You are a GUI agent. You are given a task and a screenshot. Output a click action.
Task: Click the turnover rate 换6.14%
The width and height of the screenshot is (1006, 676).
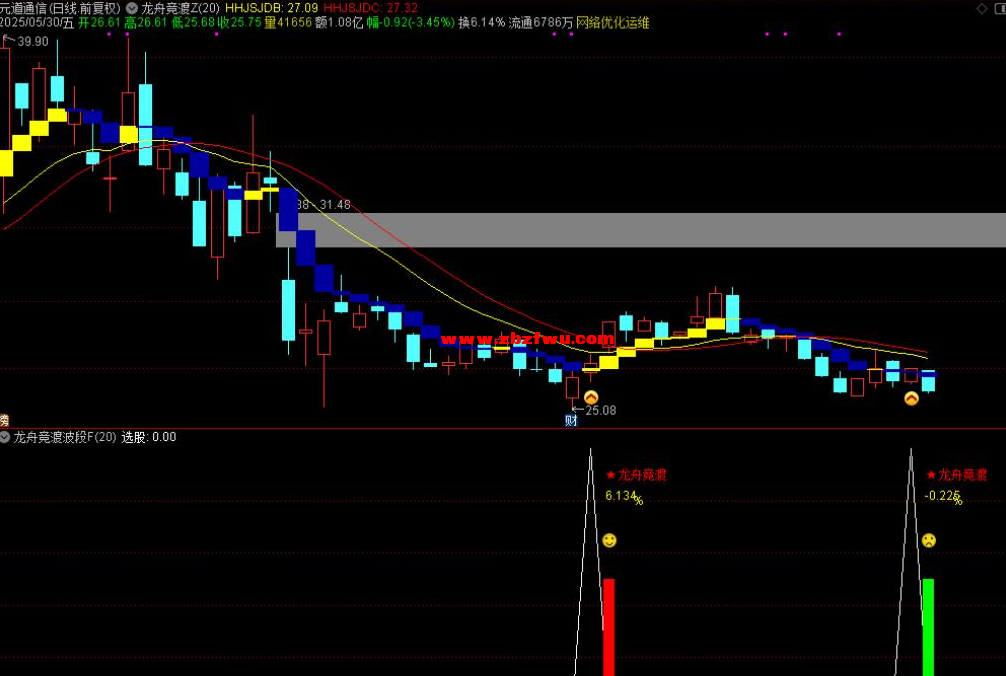pyautogui.click(x=481, y=23)
